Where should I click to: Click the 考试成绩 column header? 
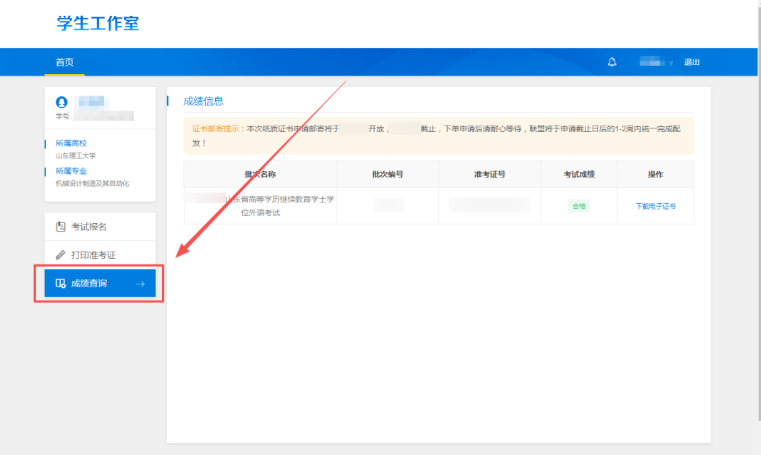tap(579, 174)
